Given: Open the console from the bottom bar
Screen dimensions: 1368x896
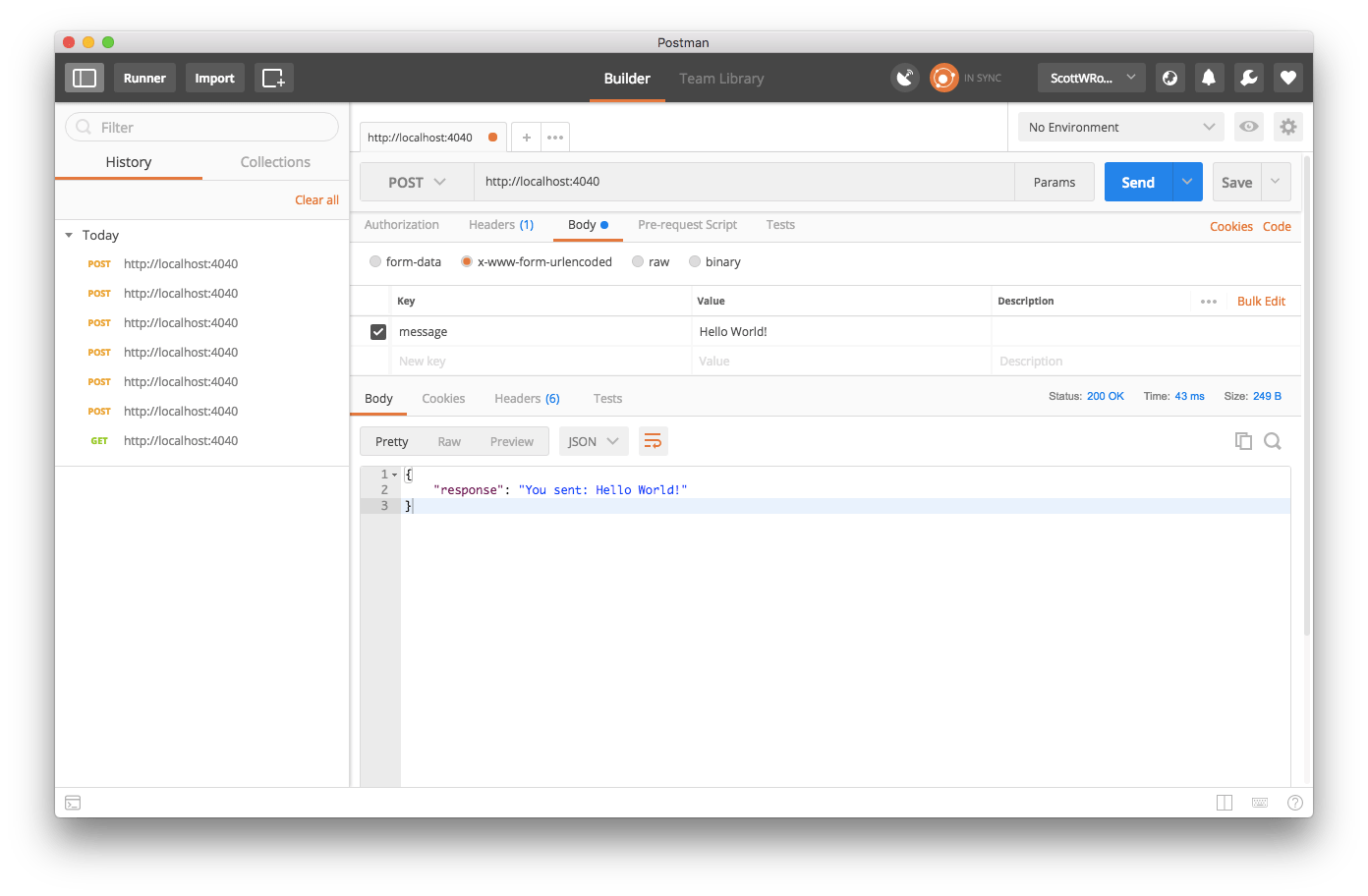Looking at the screenshot, I should tap(73, 803).
